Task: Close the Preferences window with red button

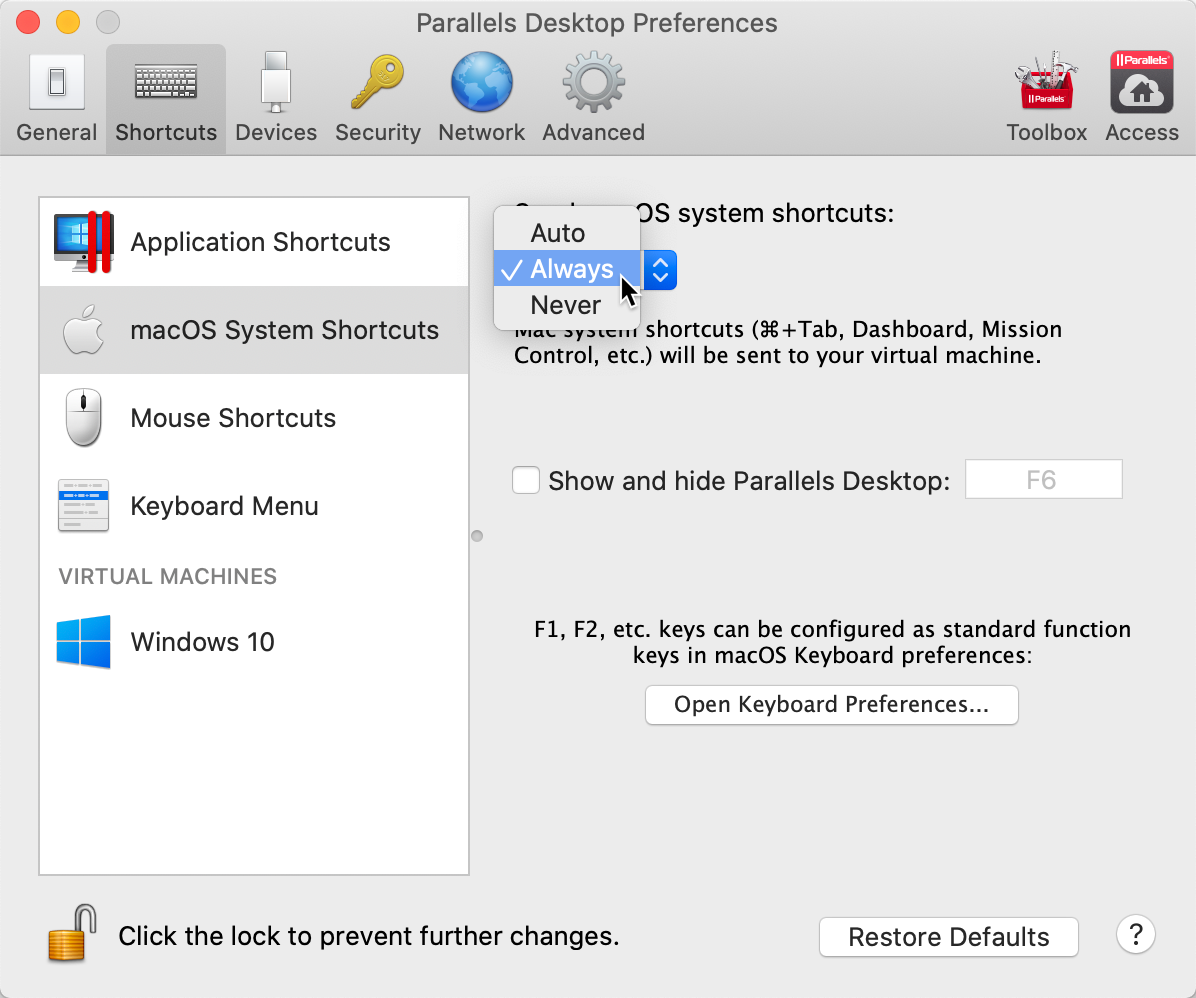Action: click(x=28, y=22)
